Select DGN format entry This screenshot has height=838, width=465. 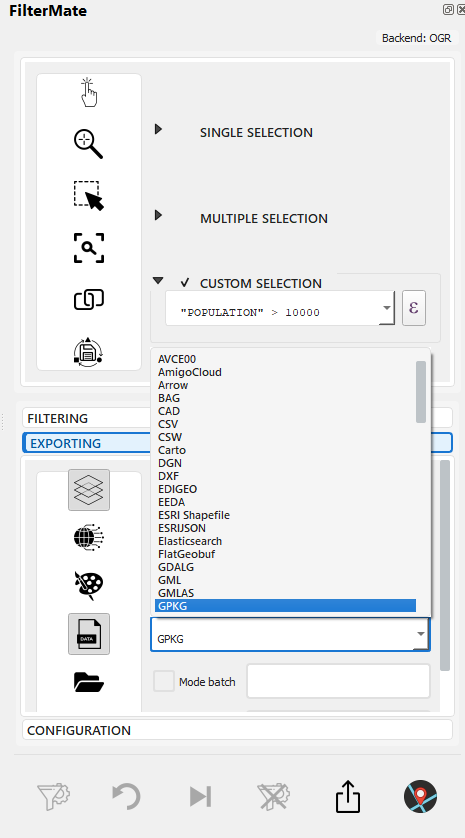coord(285,463)
